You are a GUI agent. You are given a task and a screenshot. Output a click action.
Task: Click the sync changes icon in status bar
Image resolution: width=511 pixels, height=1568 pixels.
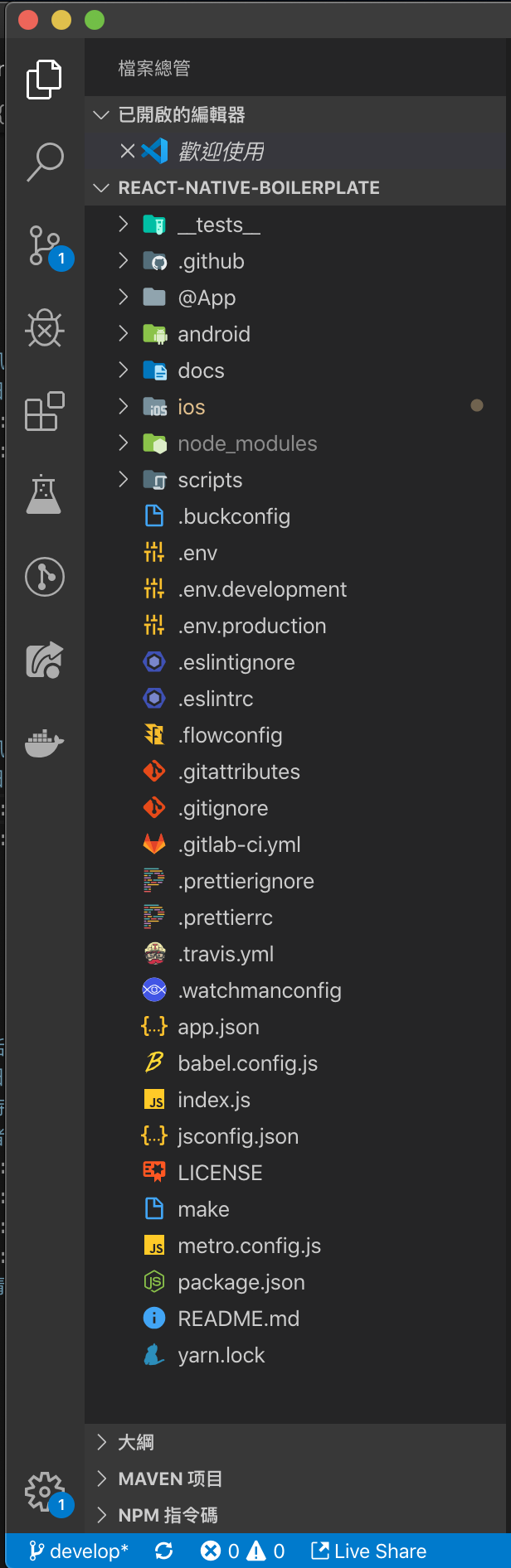click(x=164, y=1551)
